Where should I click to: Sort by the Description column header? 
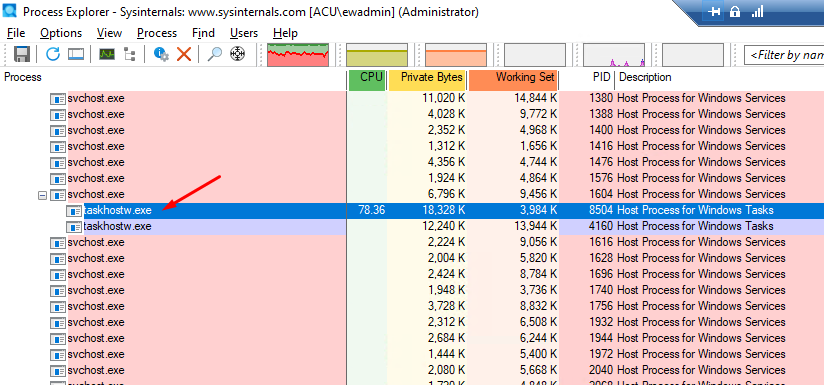click(720, 78)
